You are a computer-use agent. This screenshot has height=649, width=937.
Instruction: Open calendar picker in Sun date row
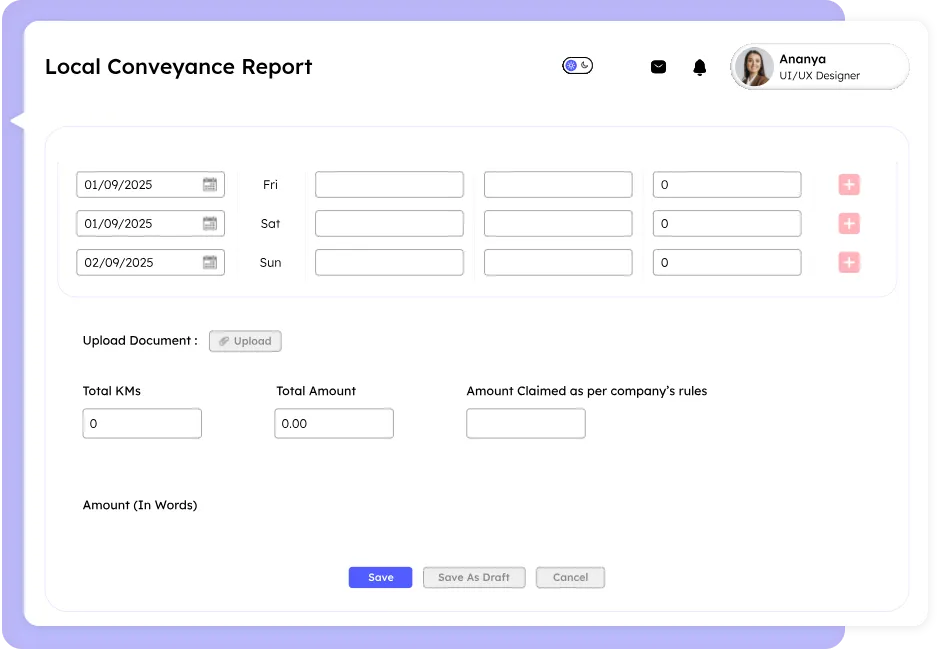pyautogui.click(x=210, y=263)
